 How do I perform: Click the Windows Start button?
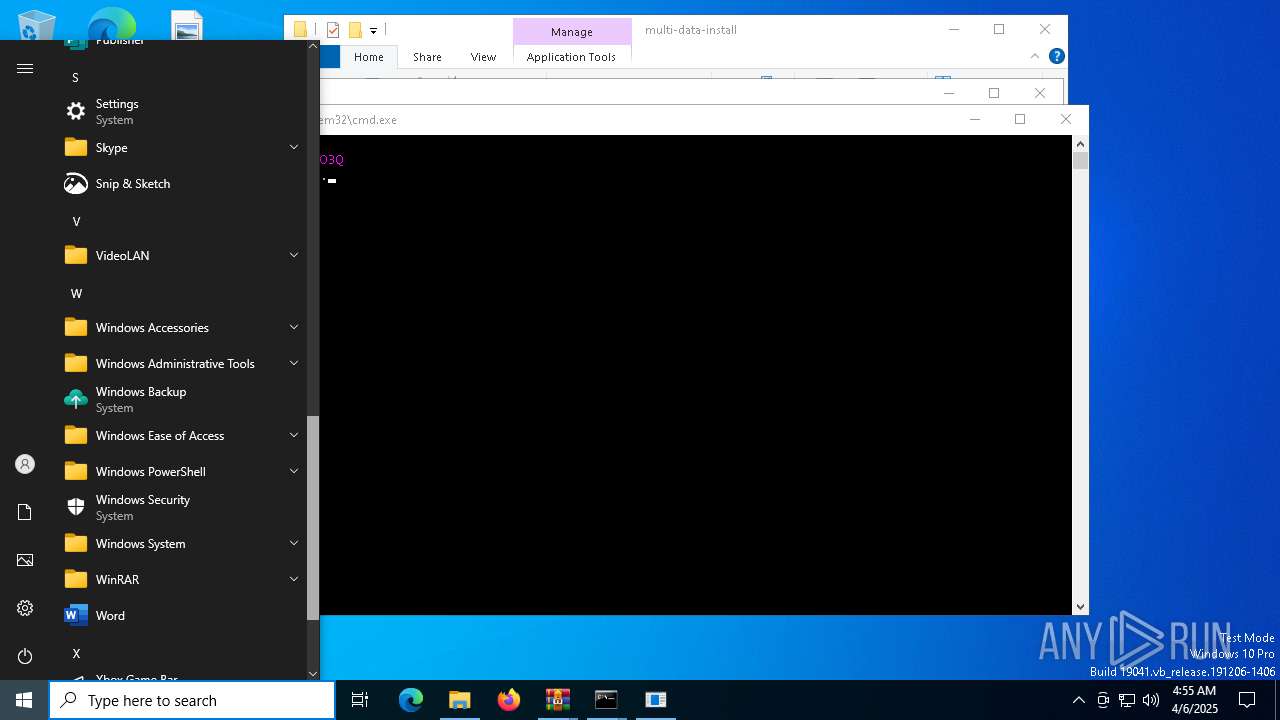tap(24, 700)
